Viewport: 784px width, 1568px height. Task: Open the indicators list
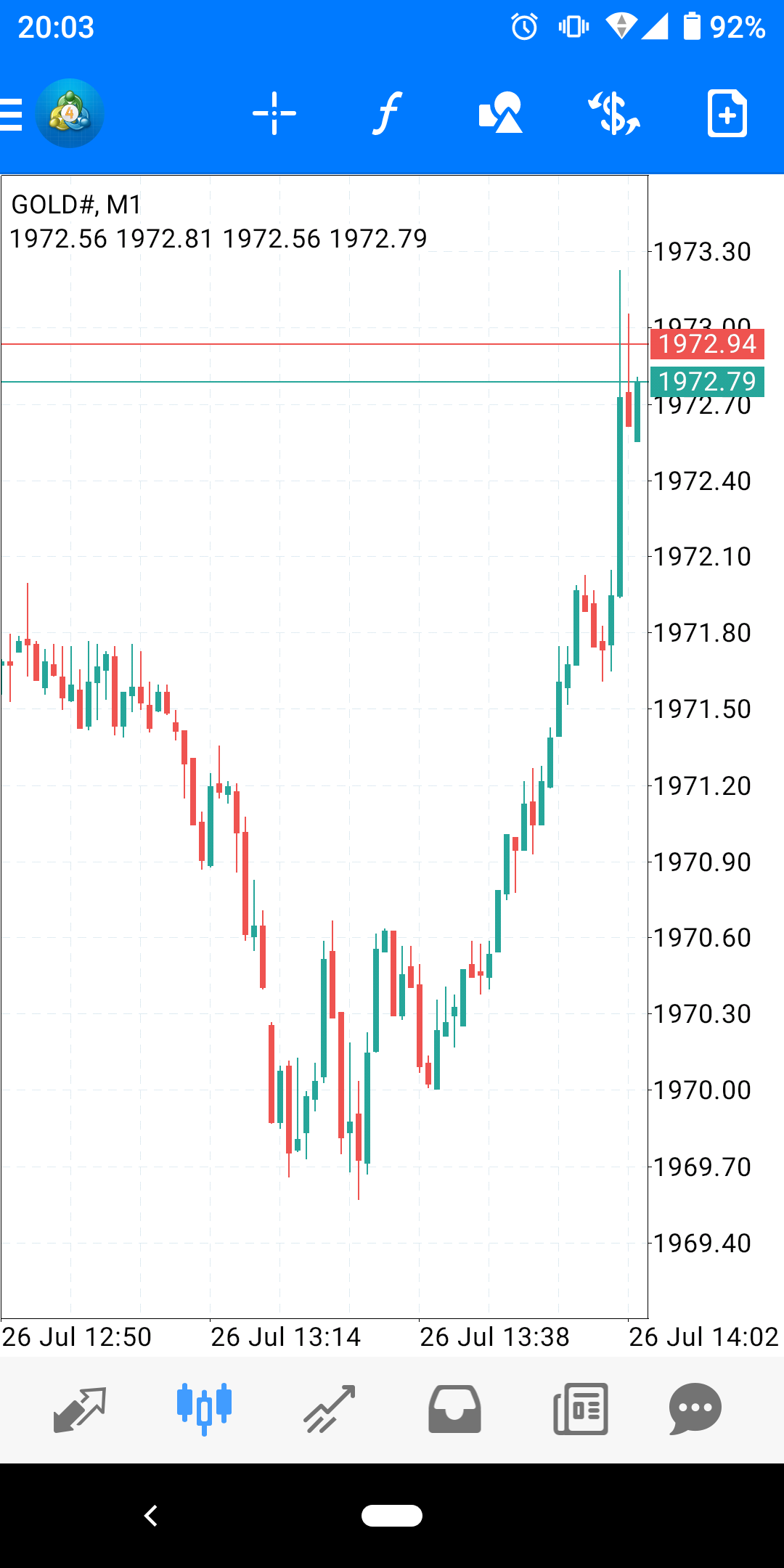[388, 114]
